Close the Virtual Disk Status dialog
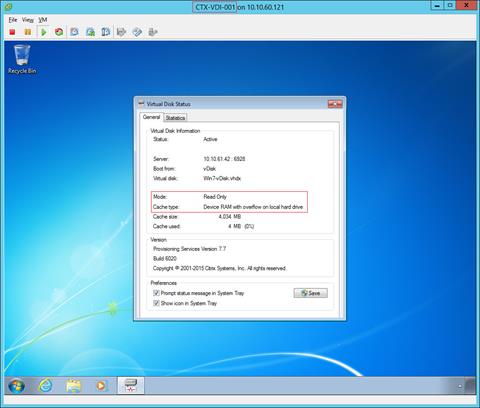The height and width of the screenshot is (408, 480). click(335, 104)
